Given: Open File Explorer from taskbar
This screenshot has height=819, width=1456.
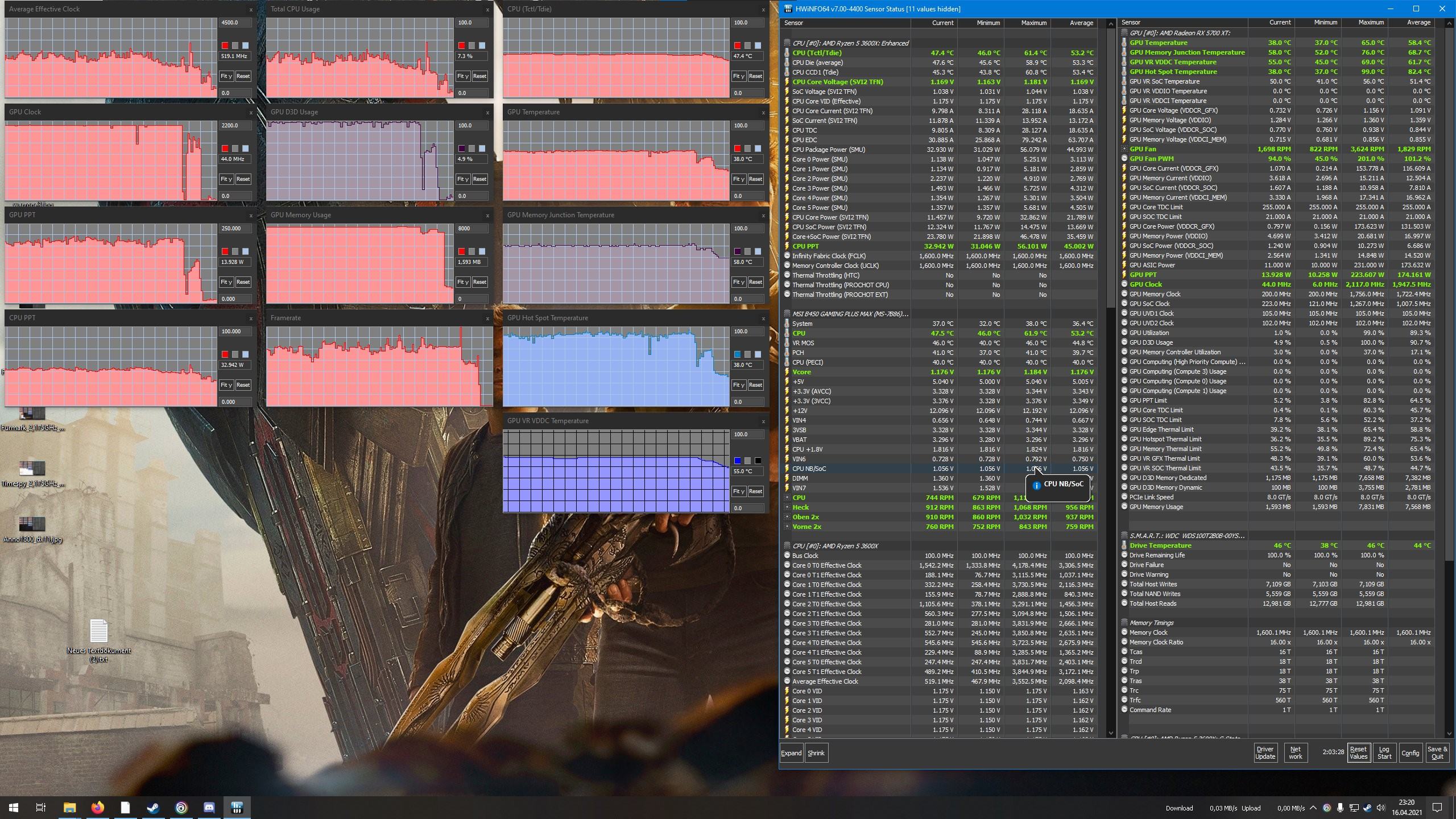Looking at the screenshot, I should (69, 807).
